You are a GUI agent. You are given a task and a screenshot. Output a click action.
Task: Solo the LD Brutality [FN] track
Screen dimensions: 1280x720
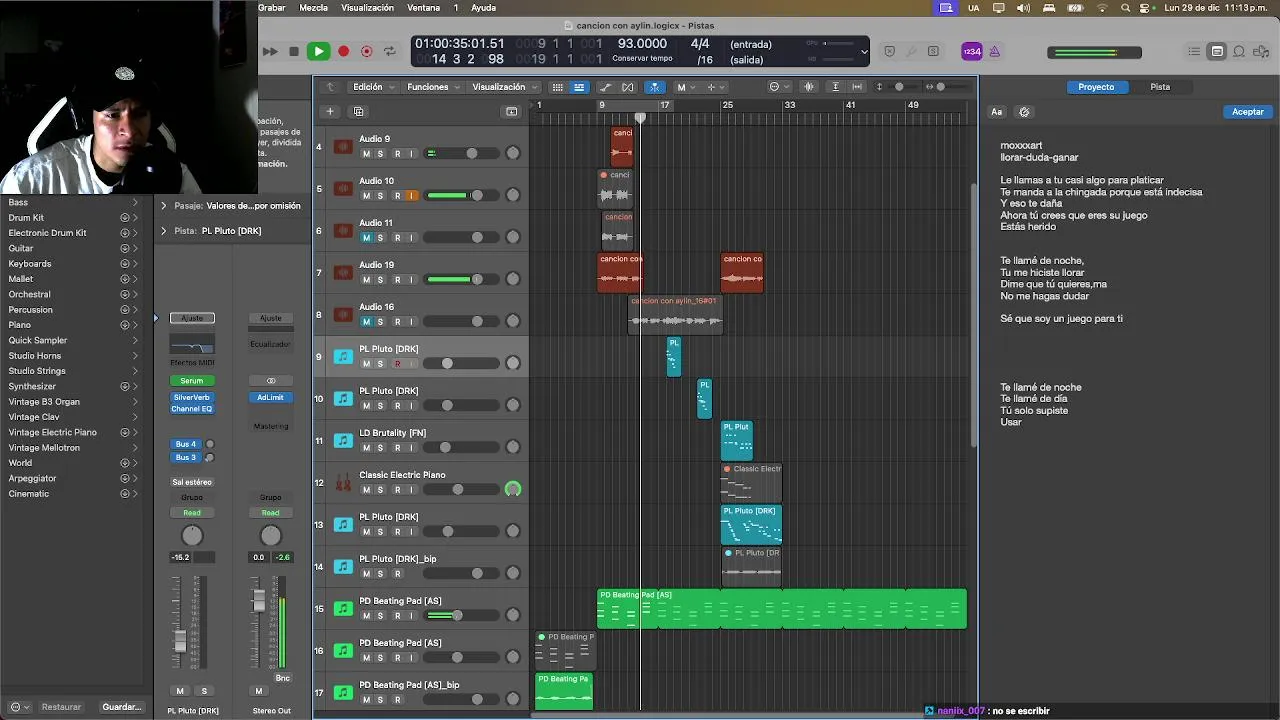(380, 448)
